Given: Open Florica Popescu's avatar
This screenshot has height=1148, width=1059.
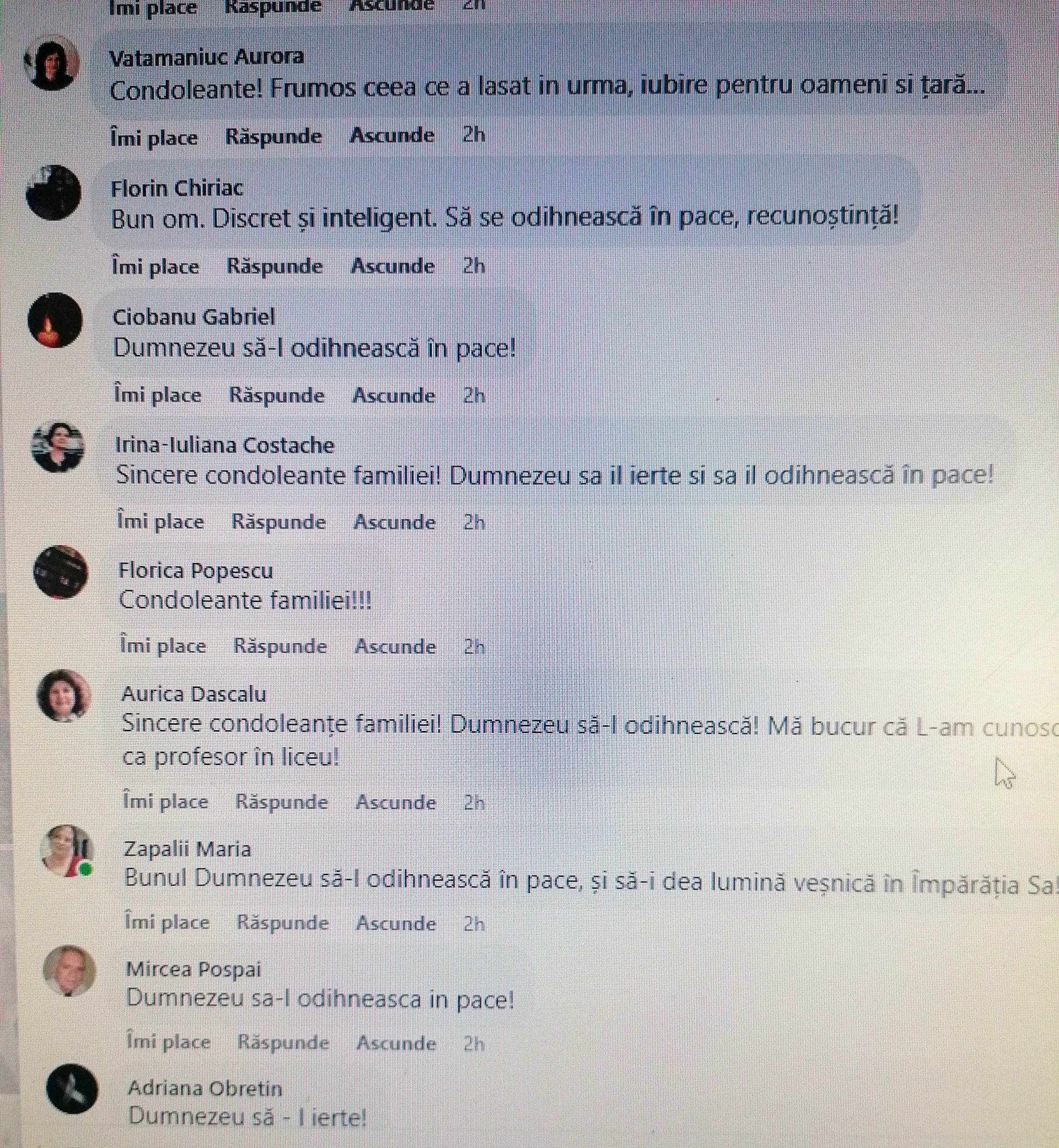Looking at the screenshot, I should click(61, 572).
